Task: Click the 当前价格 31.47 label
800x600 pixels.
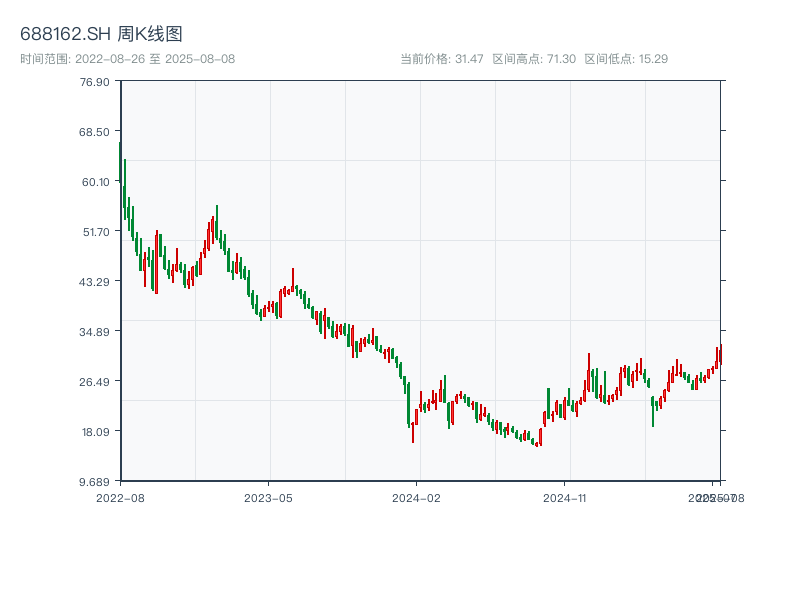Action: click(x=442, y=59)
